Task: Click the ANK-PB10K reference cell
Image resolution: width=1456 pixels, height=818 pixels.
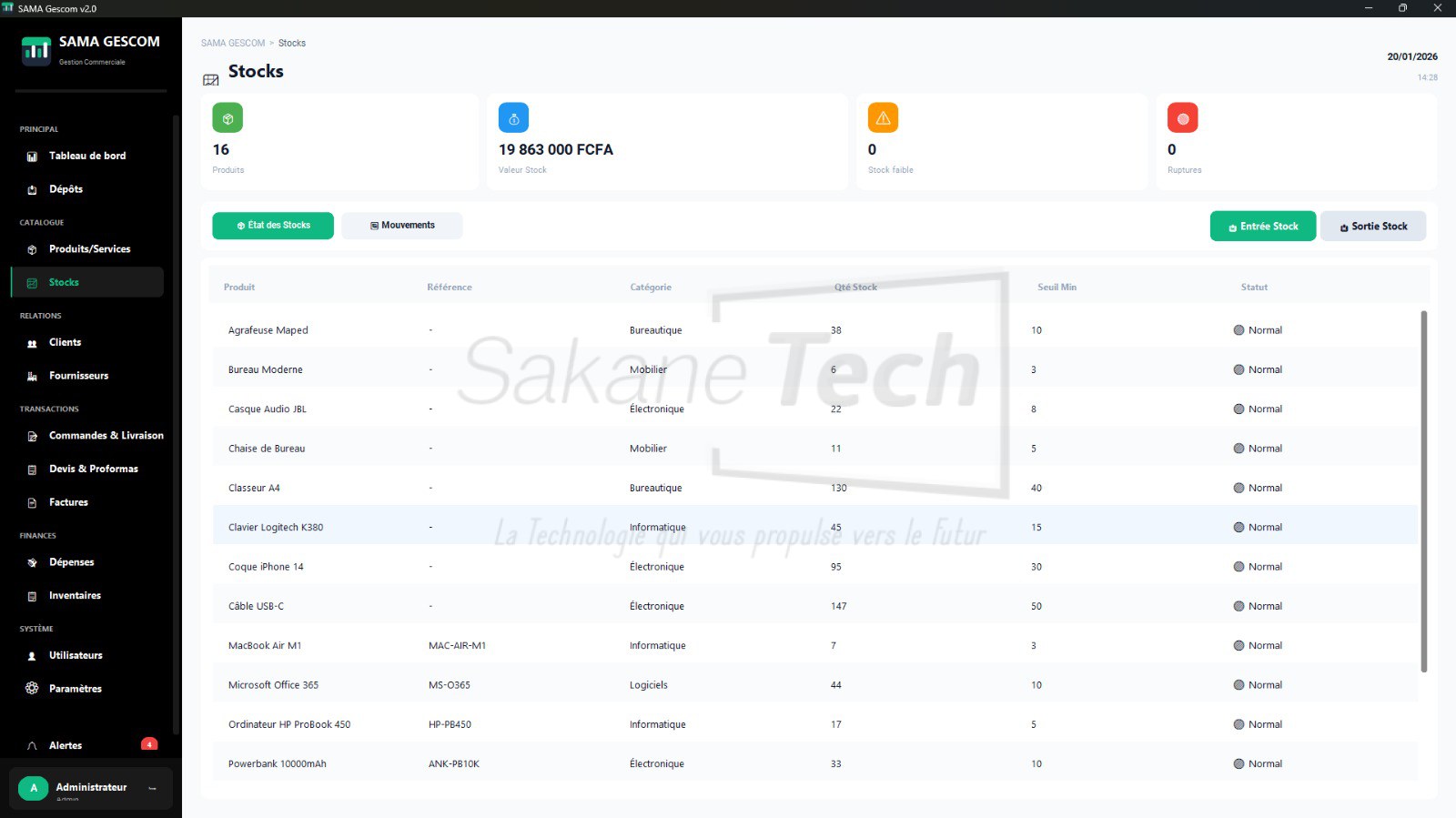Action: pyautogui.click(x=453, y=764)
